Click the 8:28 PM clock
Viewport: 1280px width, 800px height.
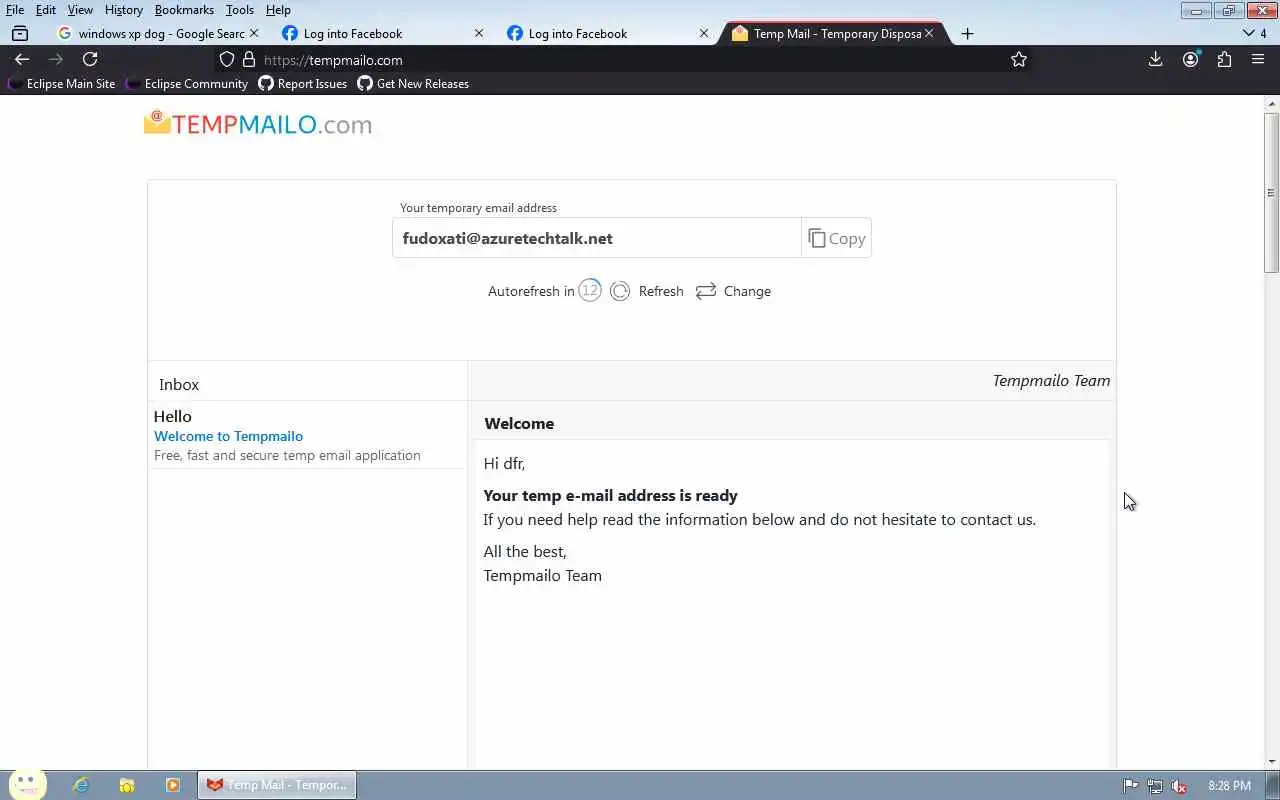[x=1229, y=786]
